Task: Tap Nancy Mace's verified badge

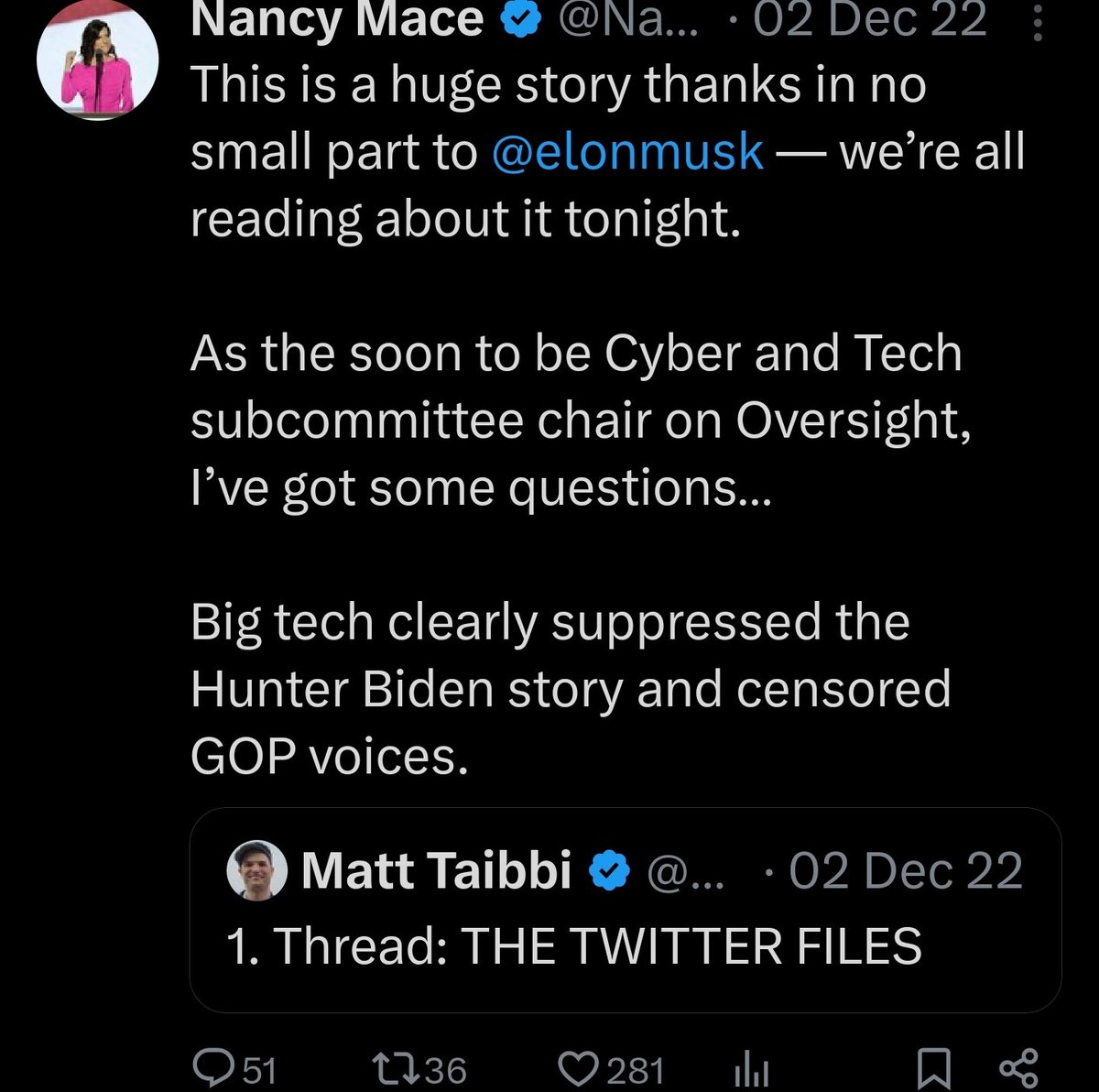Action: (517, 20)
